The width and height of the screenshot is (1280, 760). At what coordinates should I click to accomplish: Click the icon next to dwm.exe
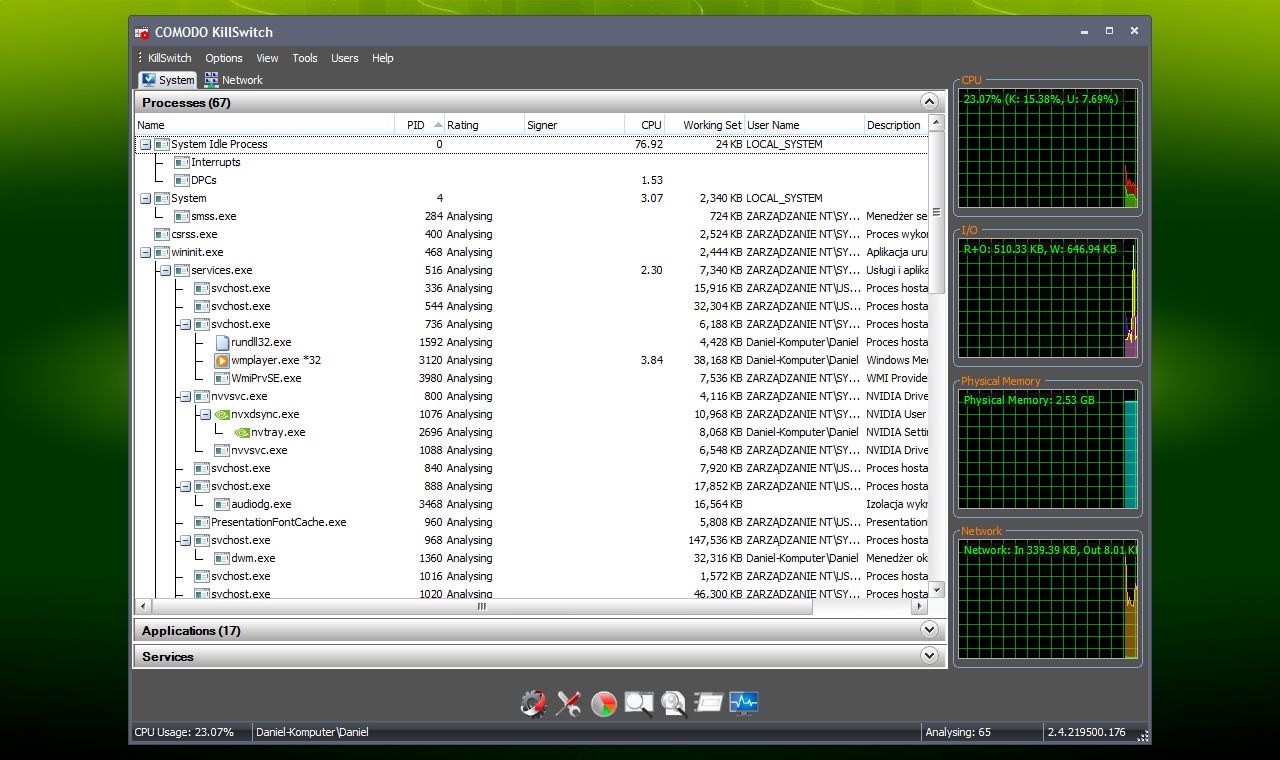pos(222,558)
